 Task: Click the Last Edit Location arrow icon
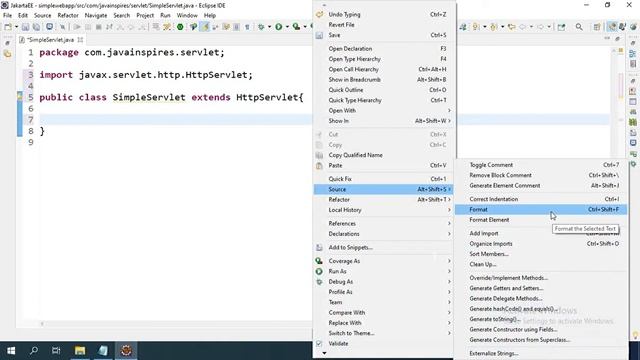click(511, 27)
